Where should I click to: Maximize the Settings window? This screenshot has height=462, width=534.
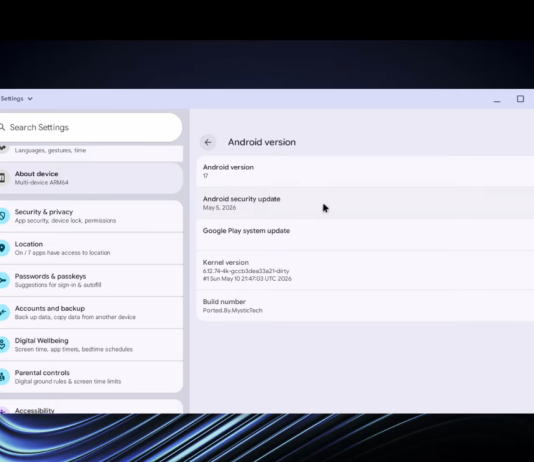[520, 99]
